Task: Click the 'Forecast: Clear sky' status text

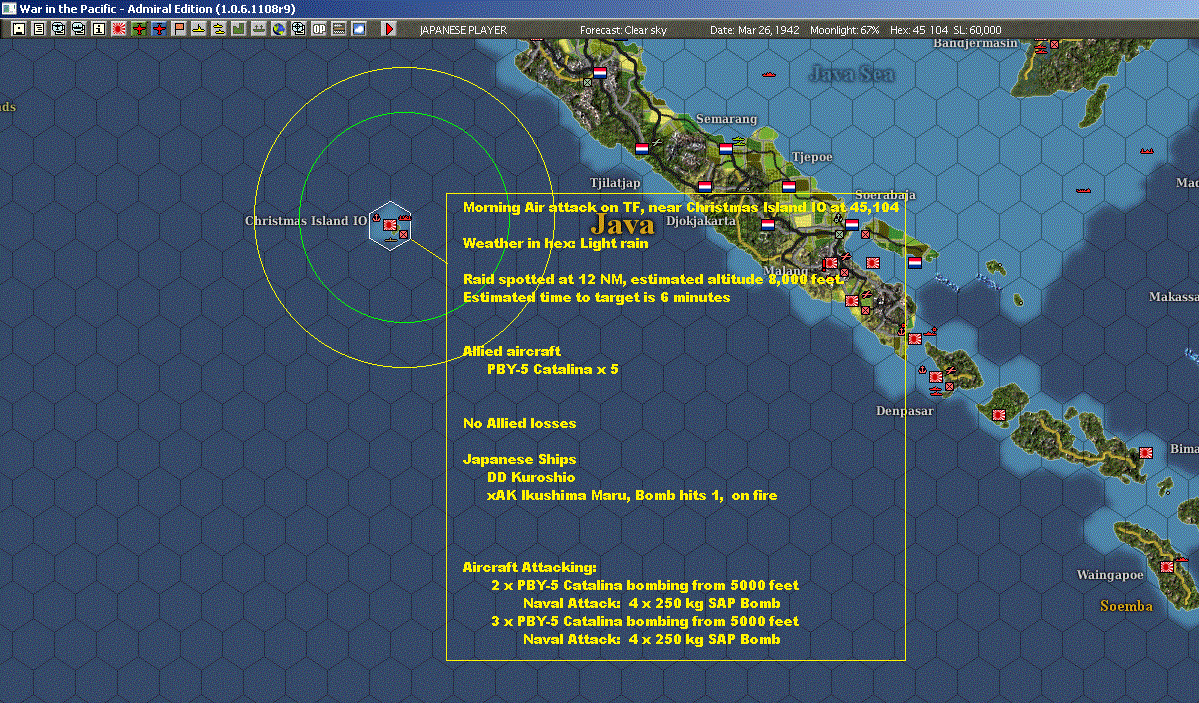Action: (623, 30)
